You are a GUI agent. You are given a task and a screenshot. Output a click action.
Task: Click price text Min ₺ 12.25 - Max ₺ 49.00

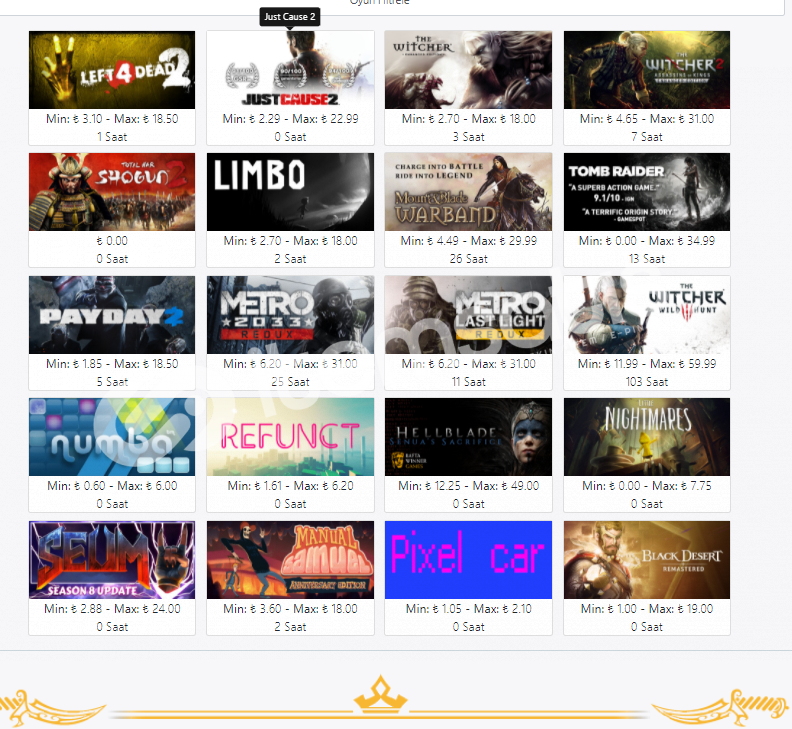click(x=469, y=486)
